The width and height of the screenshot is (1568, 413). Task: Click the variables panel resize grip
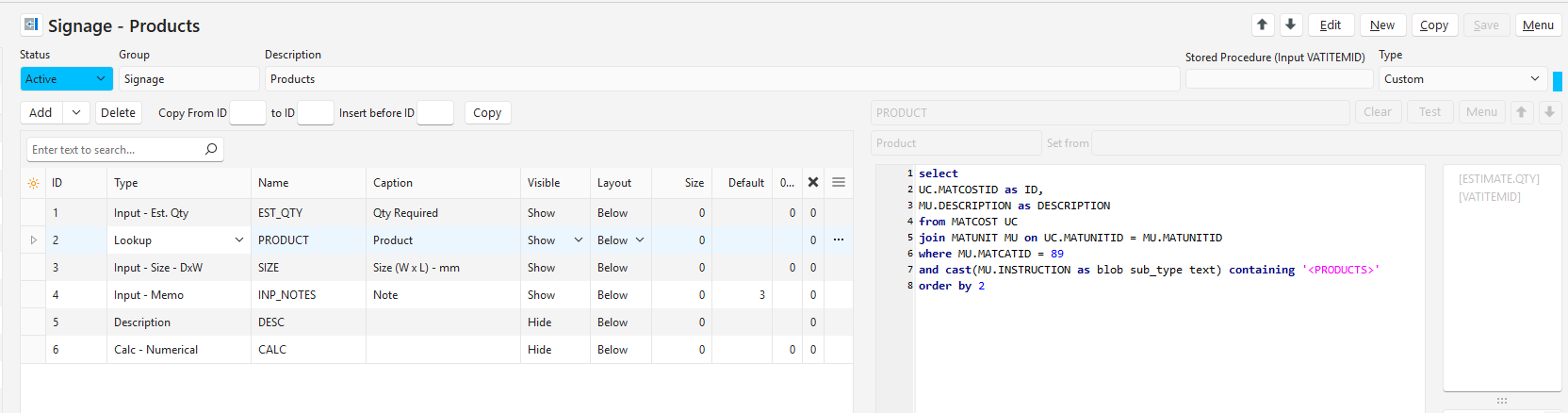1502,401
